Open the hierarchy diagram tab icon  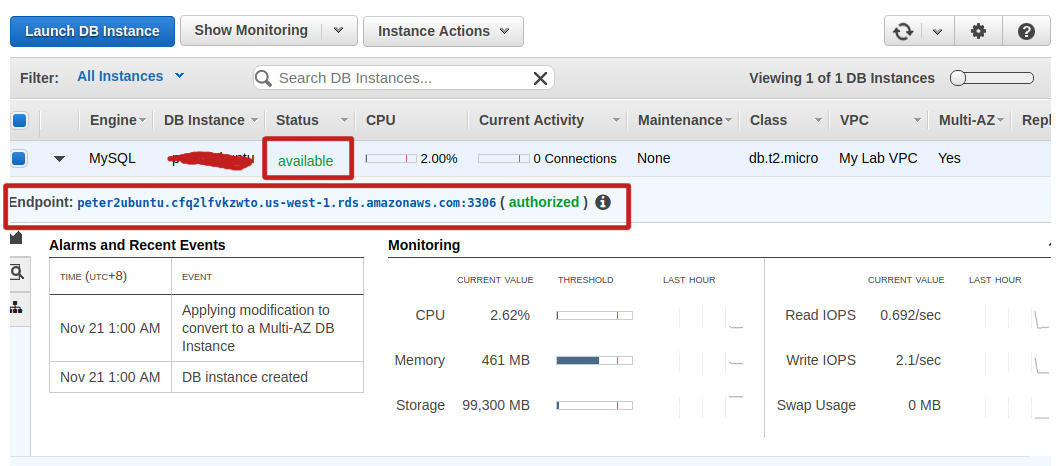click(17, 307)
